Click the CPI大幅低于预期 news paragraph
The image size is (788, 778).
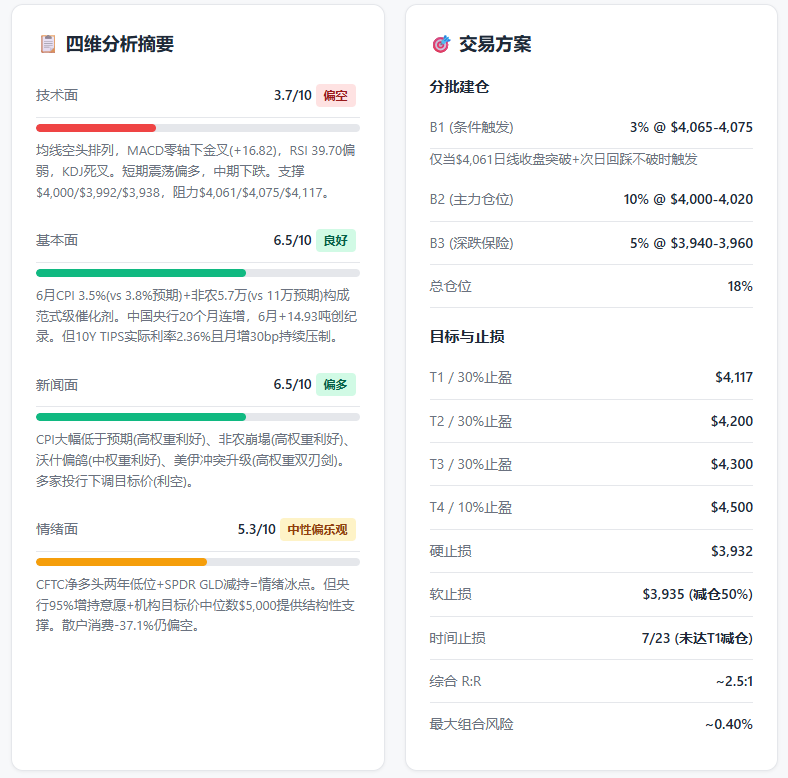click(x=193, y=460)
